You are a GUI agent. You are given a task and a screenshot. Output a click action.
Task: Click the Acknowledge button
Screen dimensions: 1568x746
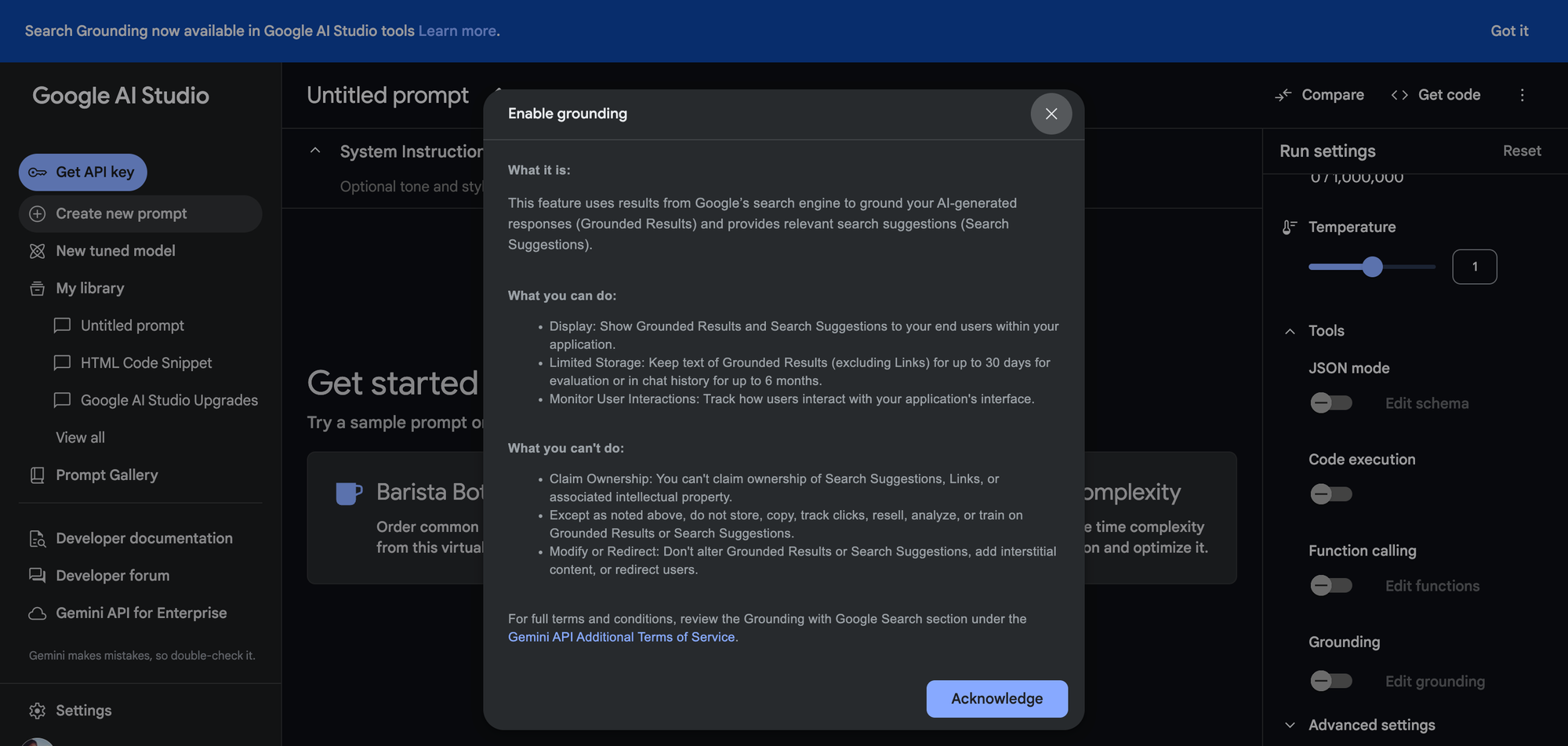point(996,698)
